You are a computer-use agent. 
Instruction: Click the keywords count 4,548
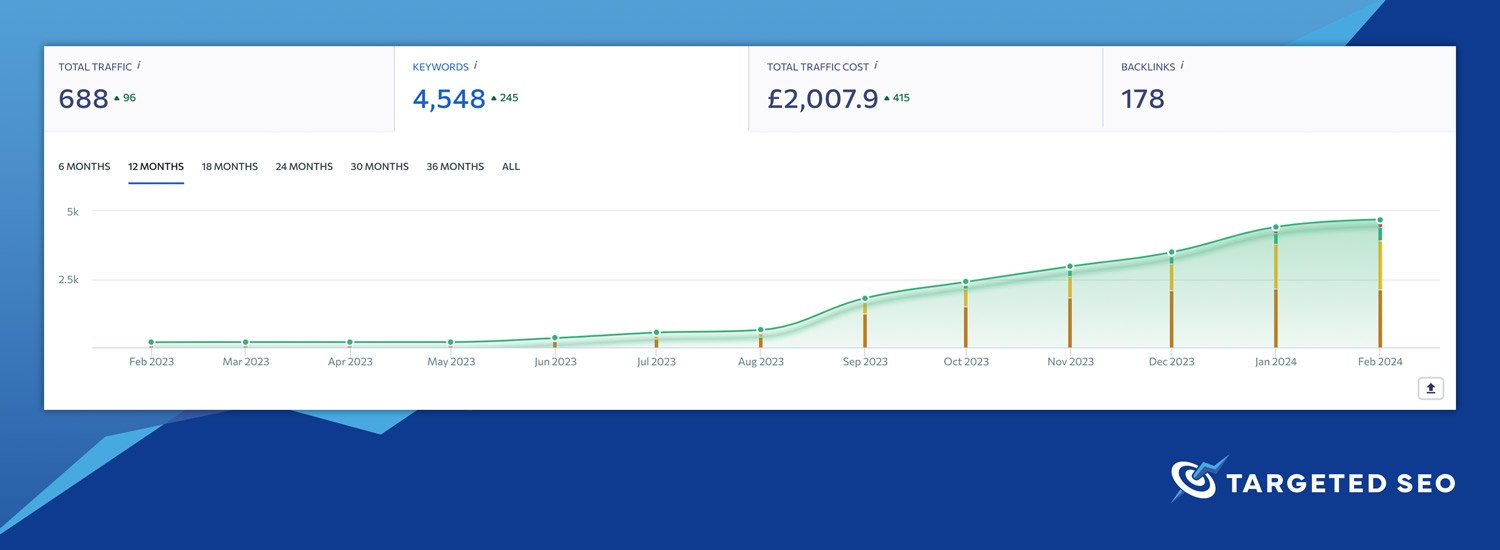tap(449, 98)
